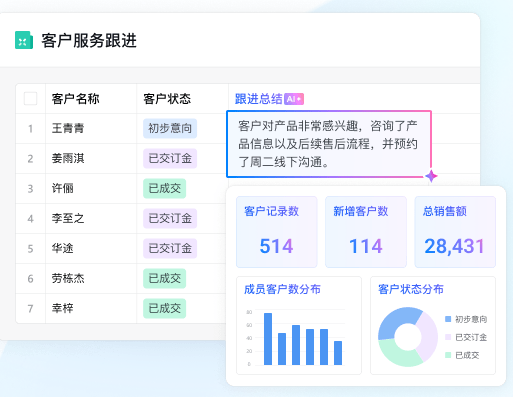Click blue legend swatch for 初步意向
Screen dimensions: 513x397
click(448, 319)
